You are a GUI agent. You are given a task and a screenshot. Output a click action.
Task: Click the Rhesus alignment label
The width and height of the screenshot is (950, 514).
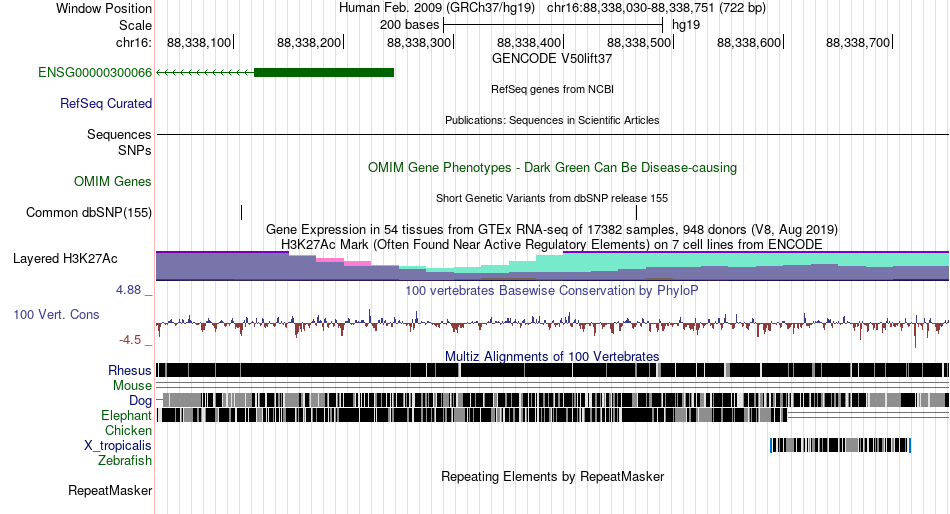130,370
